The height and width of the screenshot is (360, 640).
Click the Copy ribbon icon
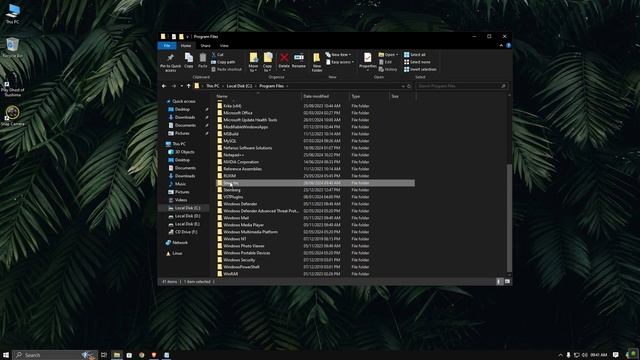tap(189, 60)
